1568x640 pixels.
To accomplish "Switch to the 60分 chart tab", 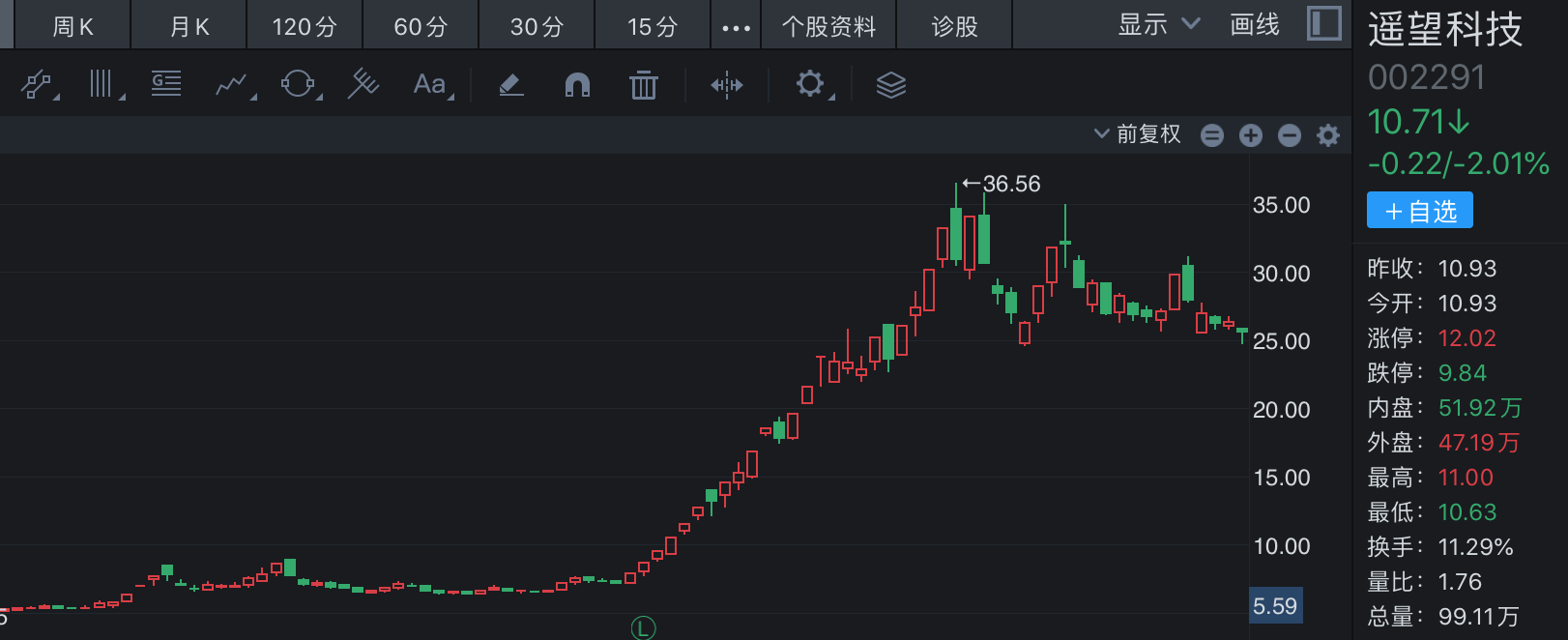I will click(421, 26).
